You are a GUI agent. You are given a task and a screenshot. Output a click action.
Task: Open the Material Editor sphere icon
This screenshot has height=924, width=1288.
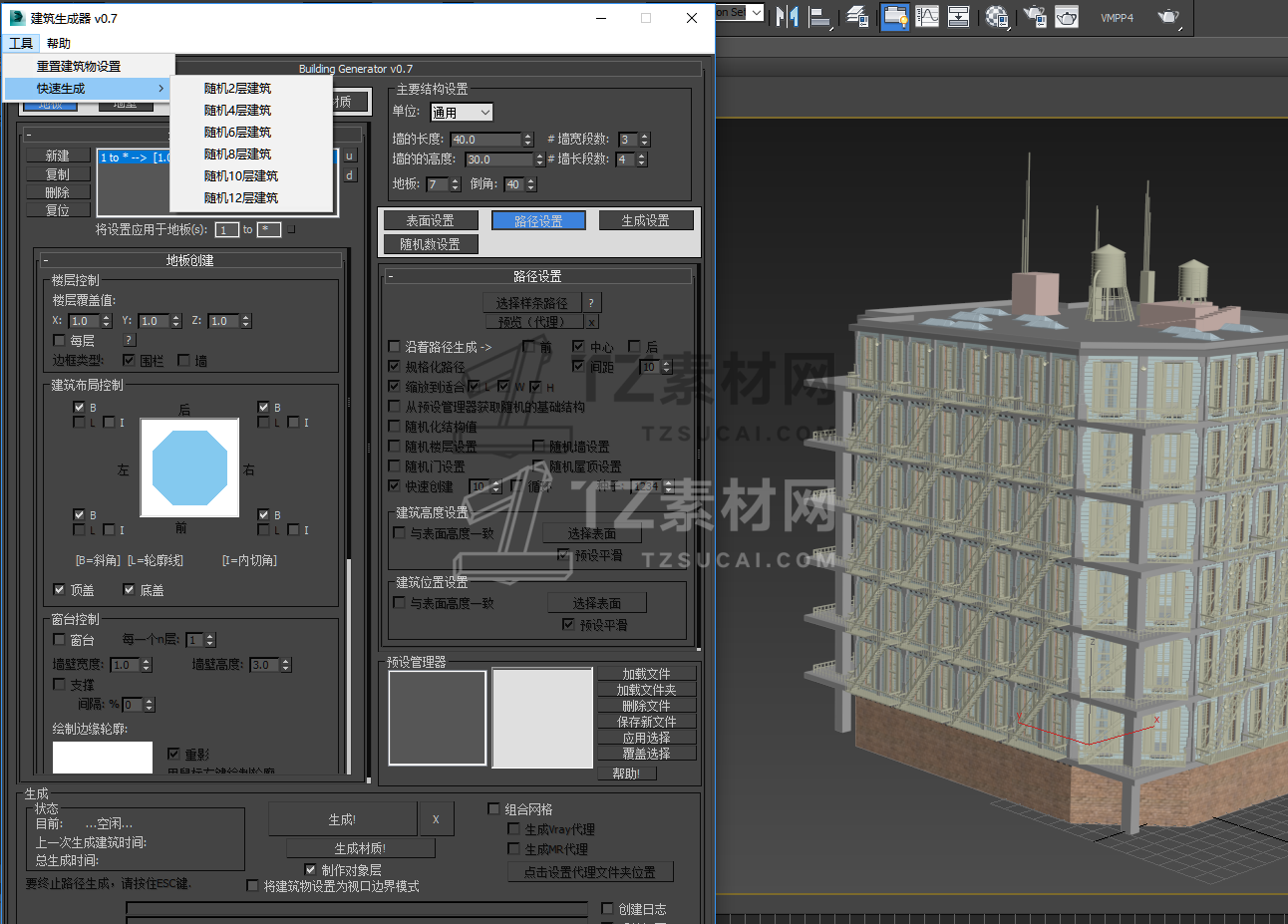click(996, 16)
